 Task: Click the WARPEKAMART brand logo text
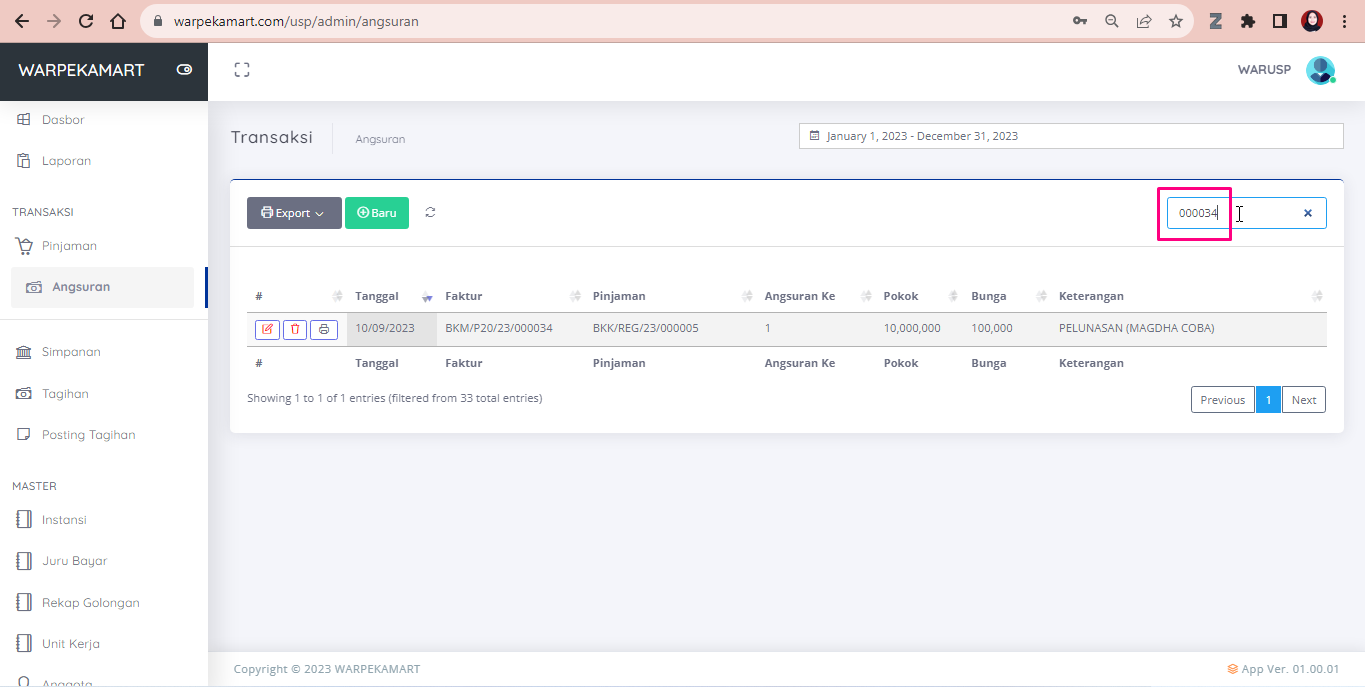tap(81, 70)
